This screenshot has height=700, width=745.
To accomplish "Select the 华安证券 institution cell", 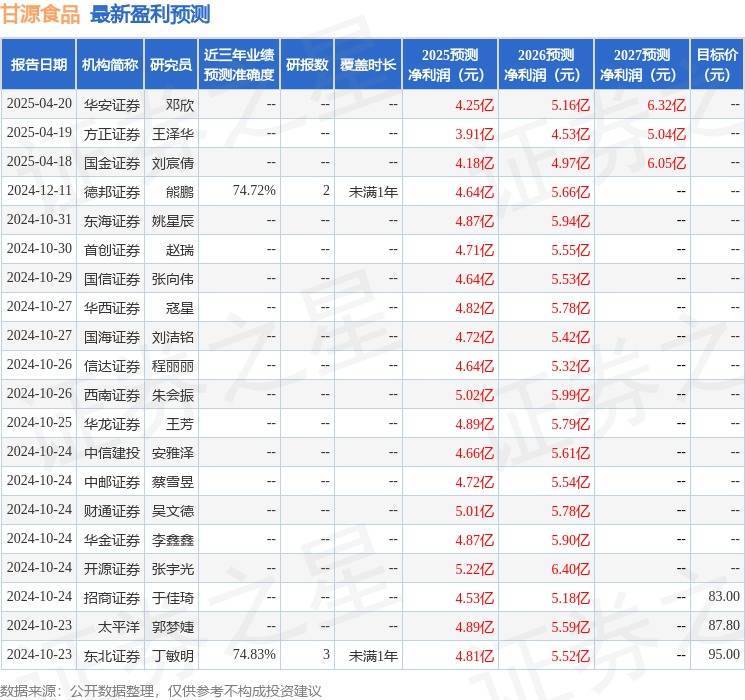I will click(x=112, y=105).
